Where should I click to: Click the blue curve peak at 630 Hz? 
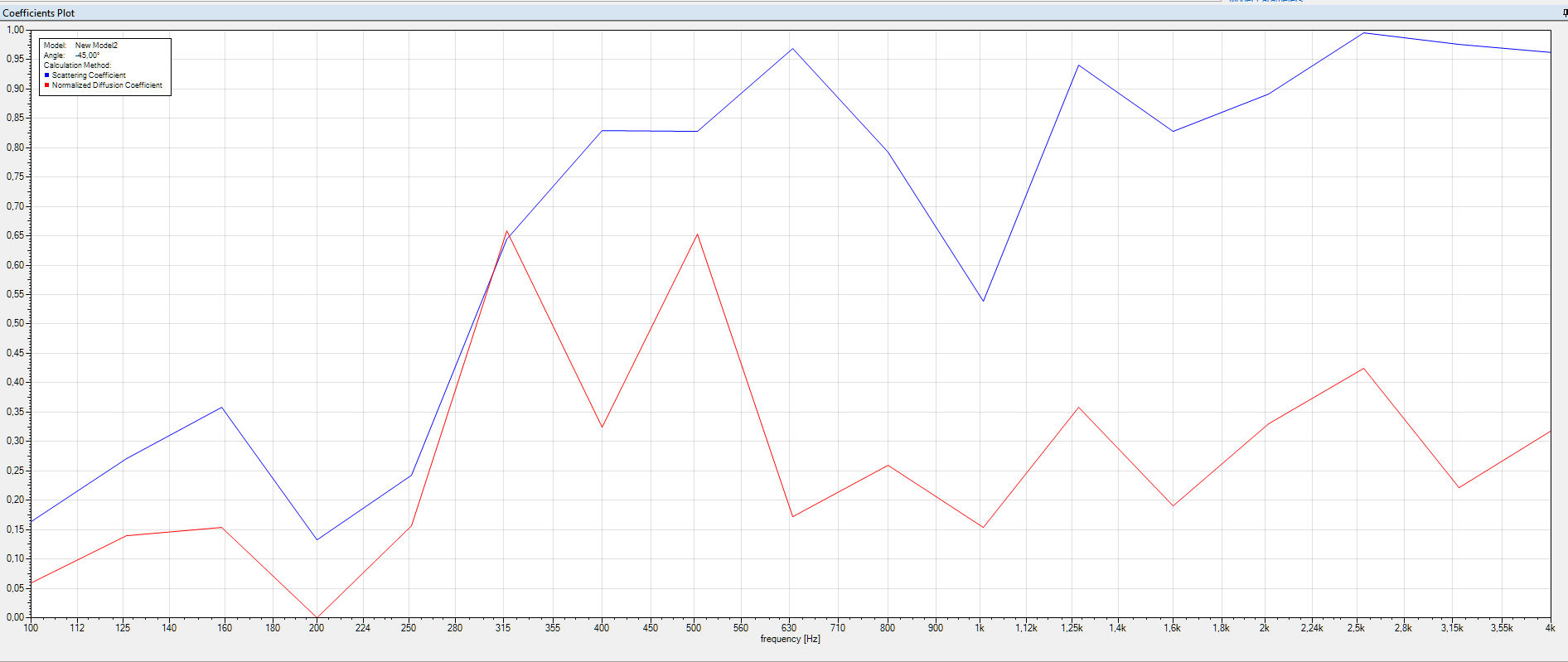pyautogui.click(x=792, y=49)
